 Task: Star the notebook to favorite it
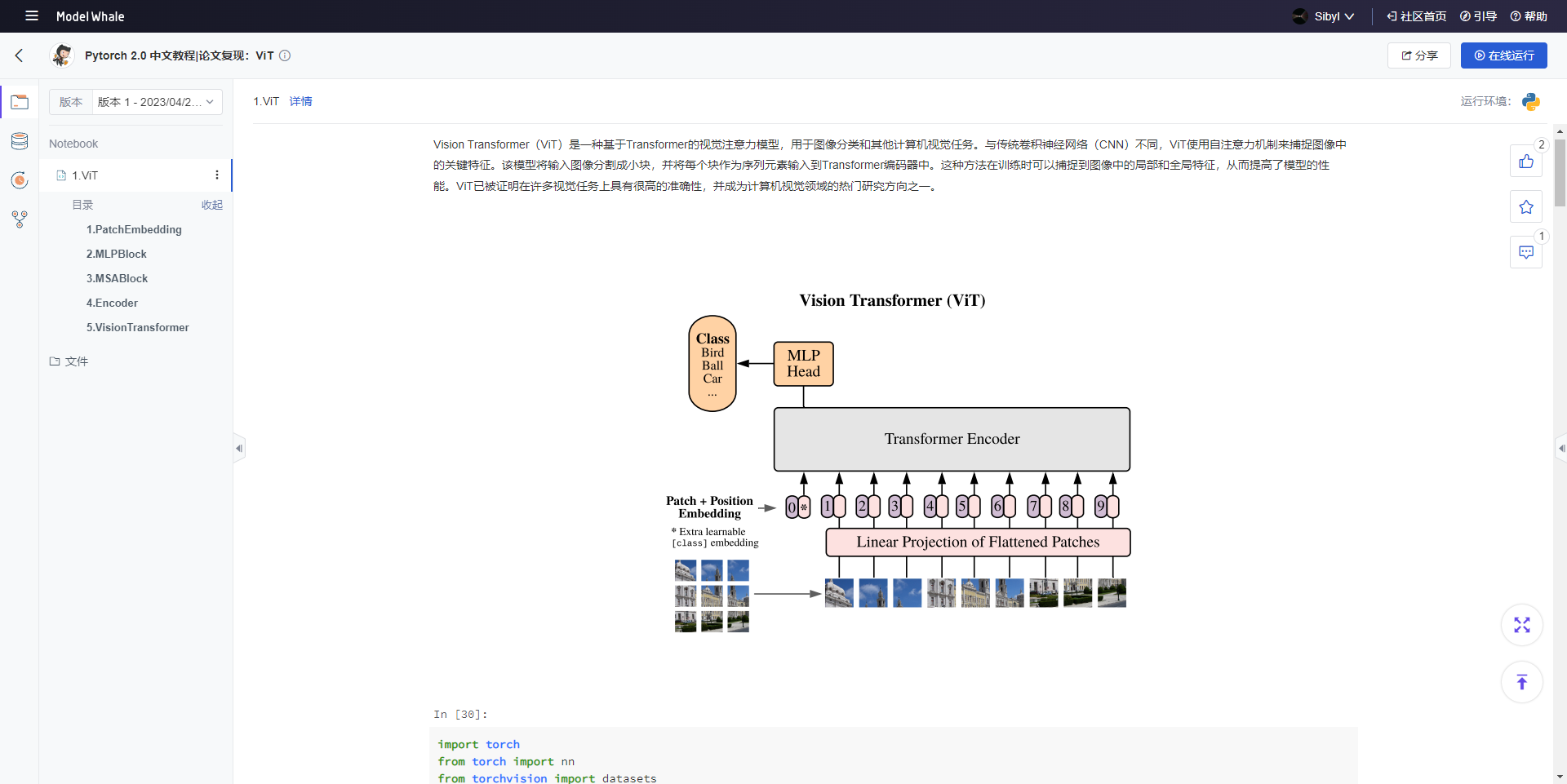pyautogui.click(x=1526, y=206)
